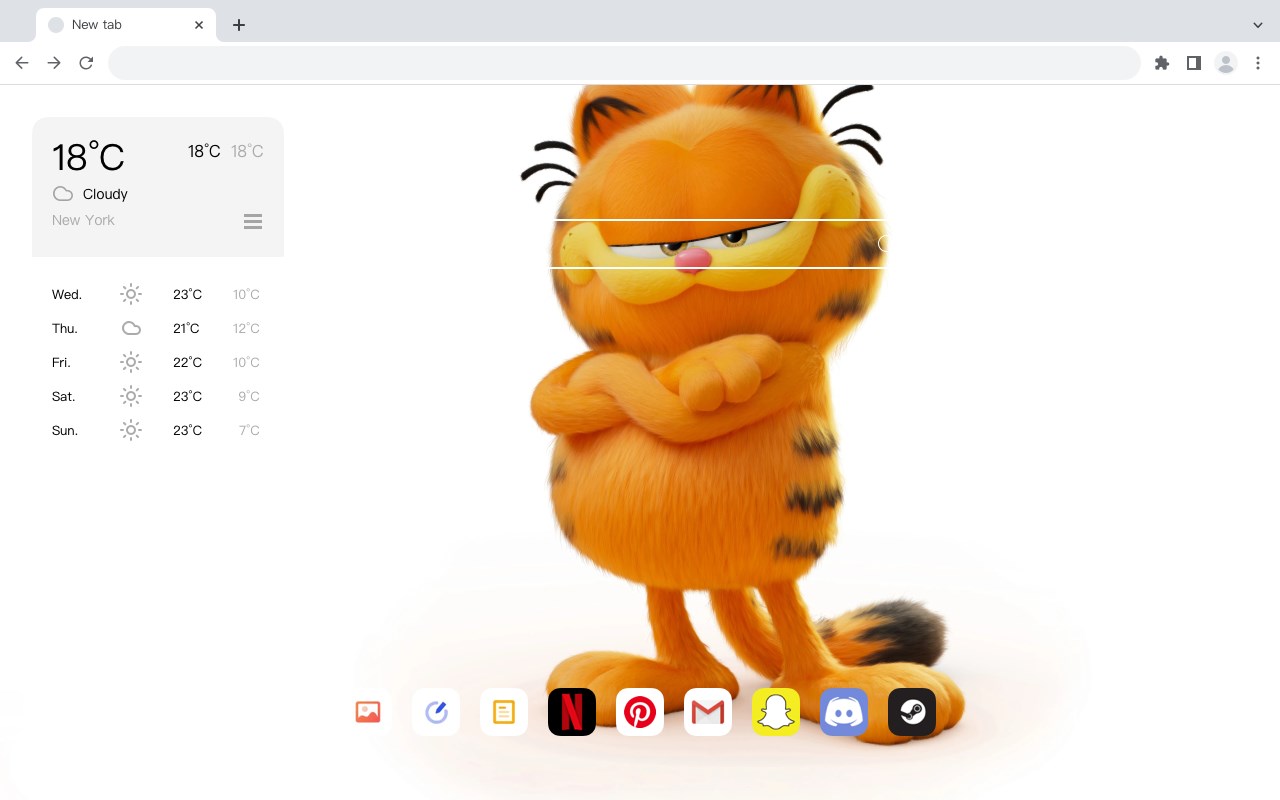
Task: Go back to previous page
Action: [22, 63]
